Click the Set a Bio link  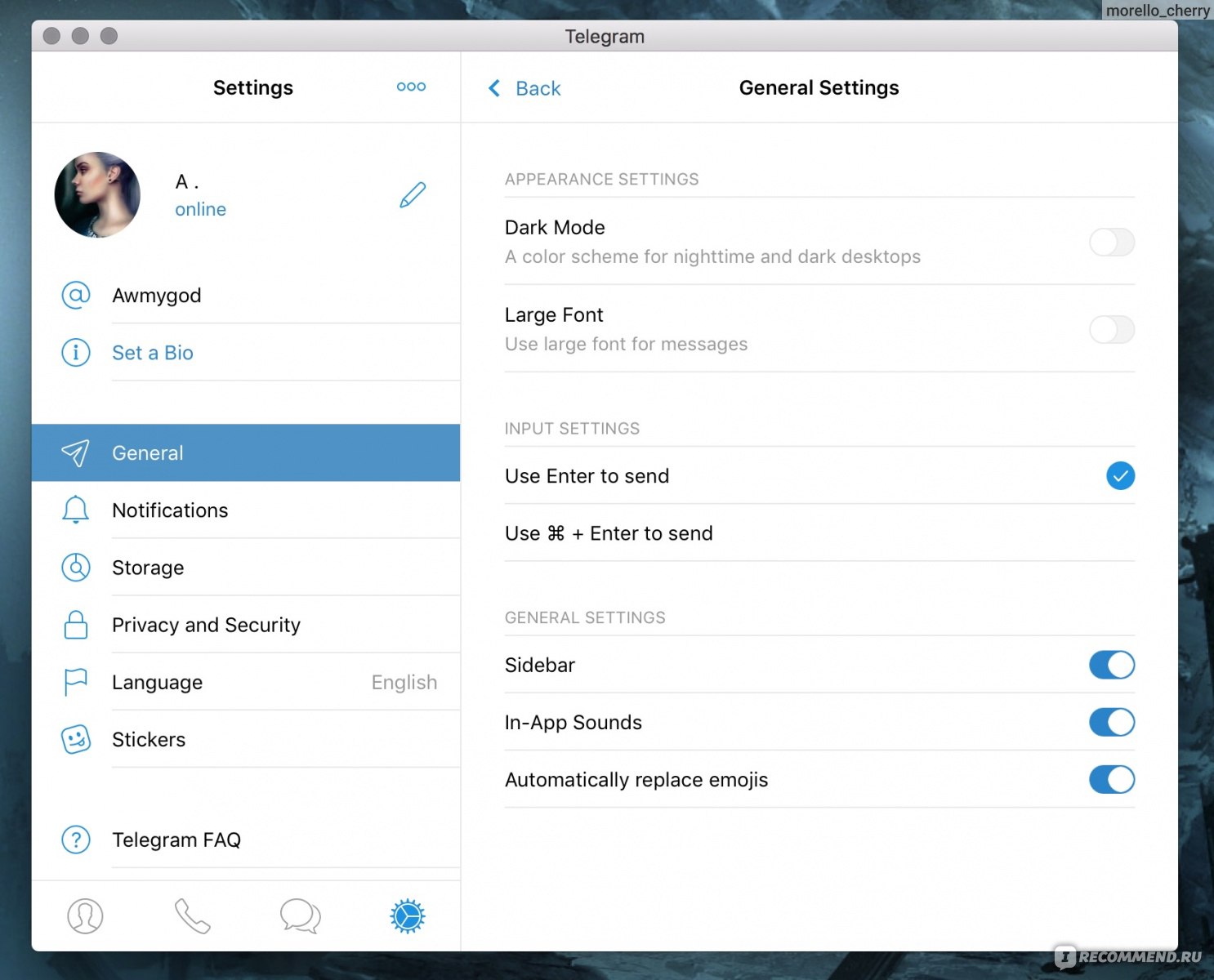(x=153, y=353)
